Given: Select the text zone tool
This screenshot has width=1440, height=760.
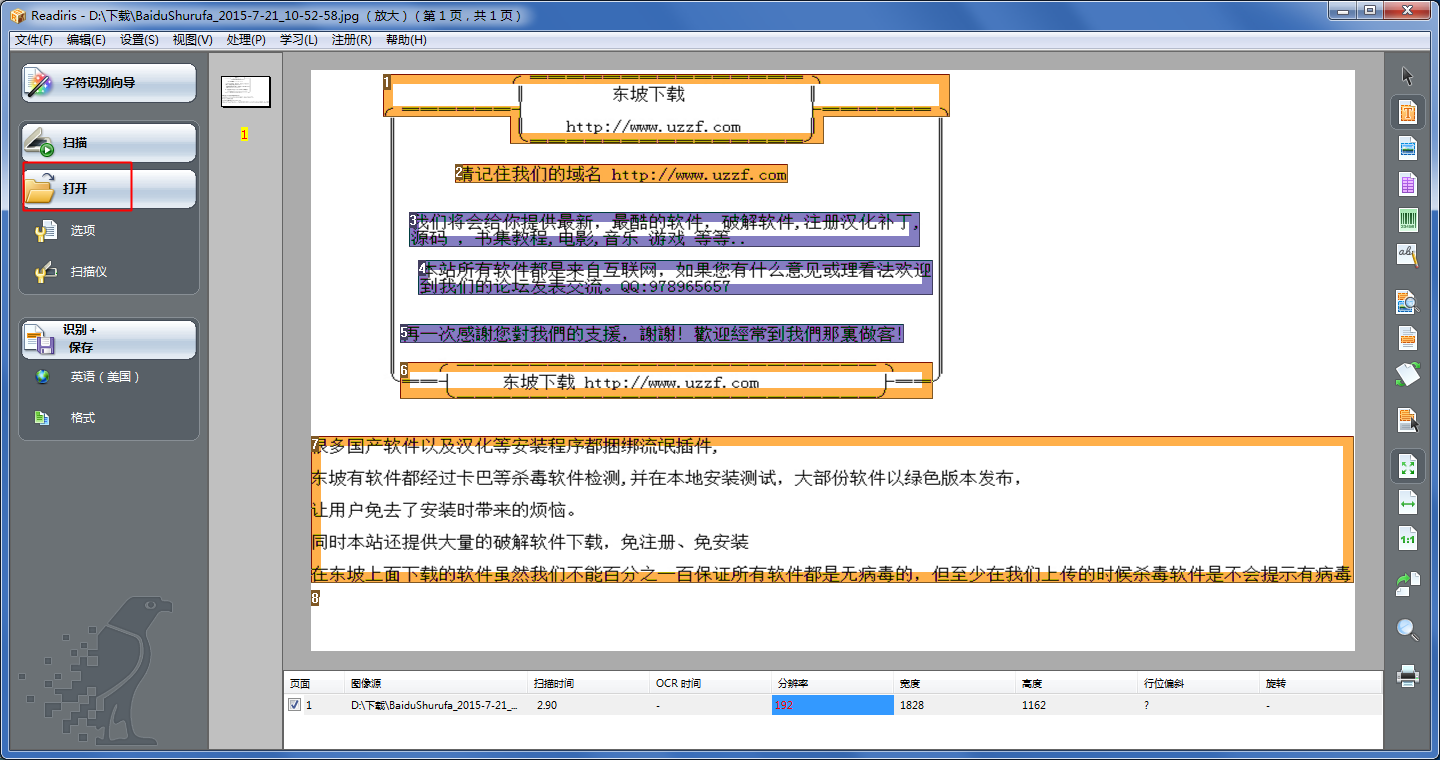Looking at the screenshot, I should (x=1408, y=112).
